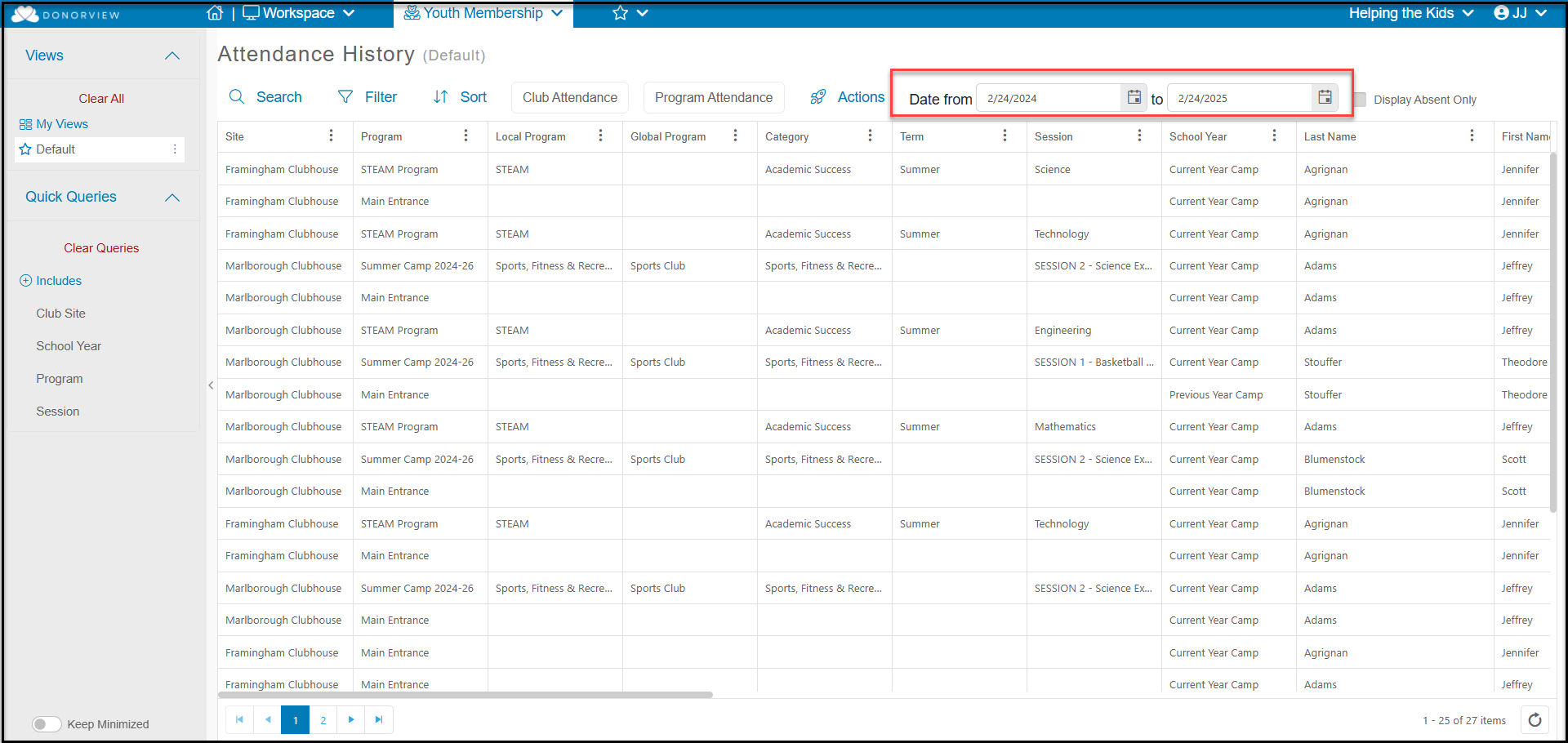This screenshot has width=1568, height=743.
Task: Open the Sort tool
Action: pyautogui.click(x=460, y=97)
